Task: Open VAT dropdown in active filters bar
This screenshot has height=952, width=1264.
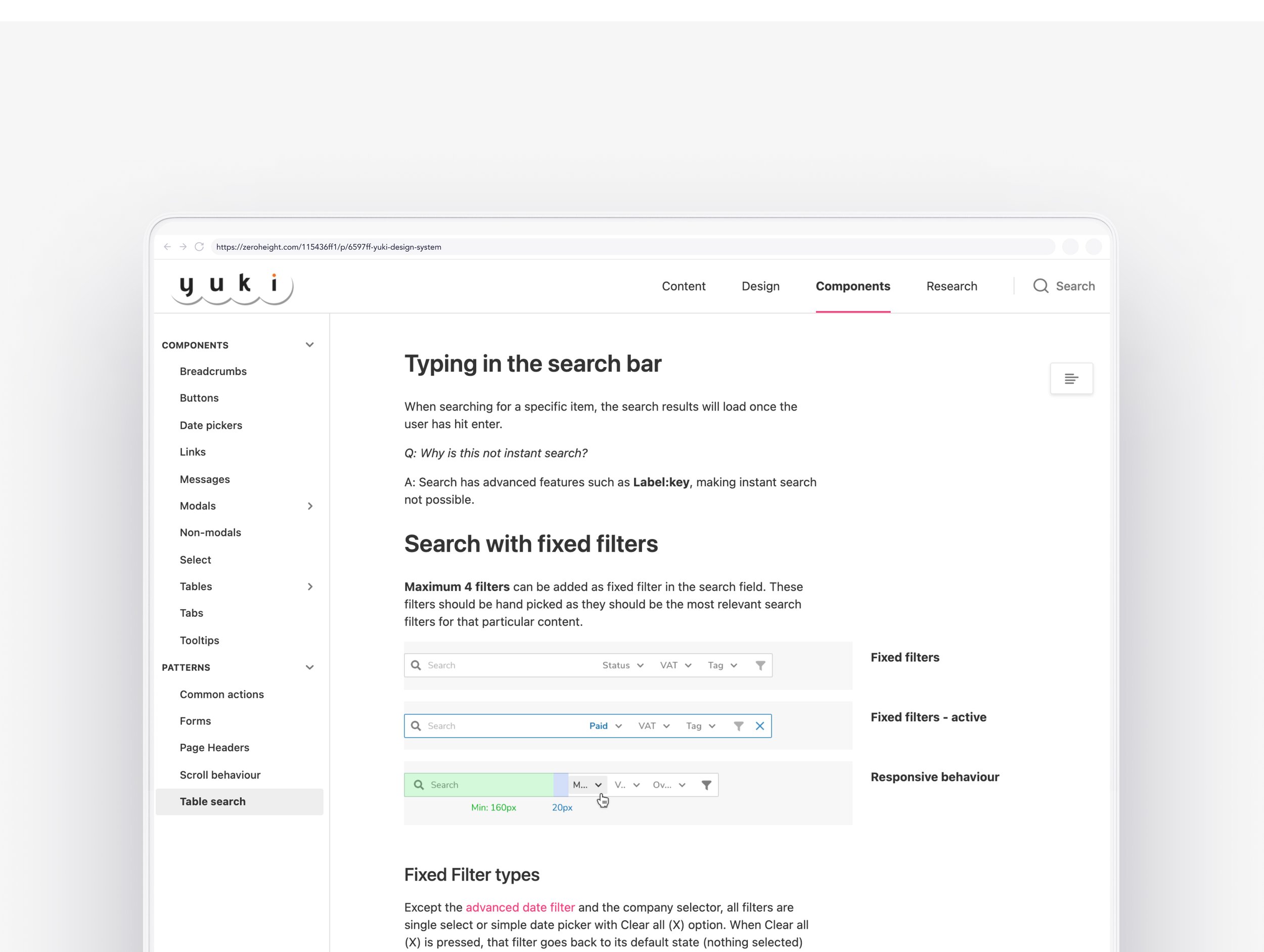Action: coord(654,726)
